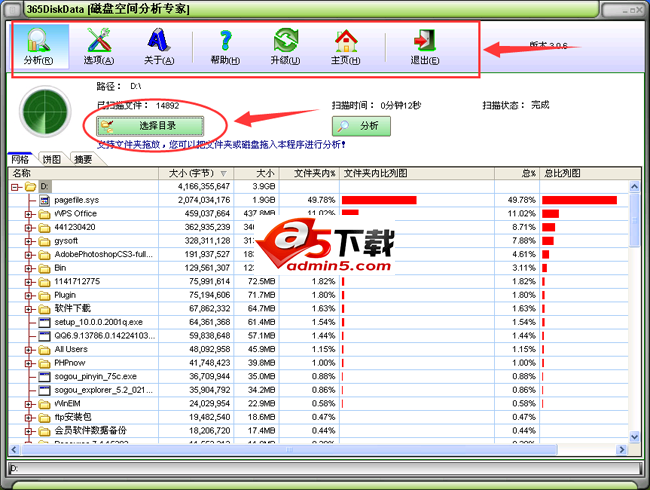Screen dimensions: 650x490
Task: Click the 分析(R) analyze toolbar icon
Action: coord(39,46)
